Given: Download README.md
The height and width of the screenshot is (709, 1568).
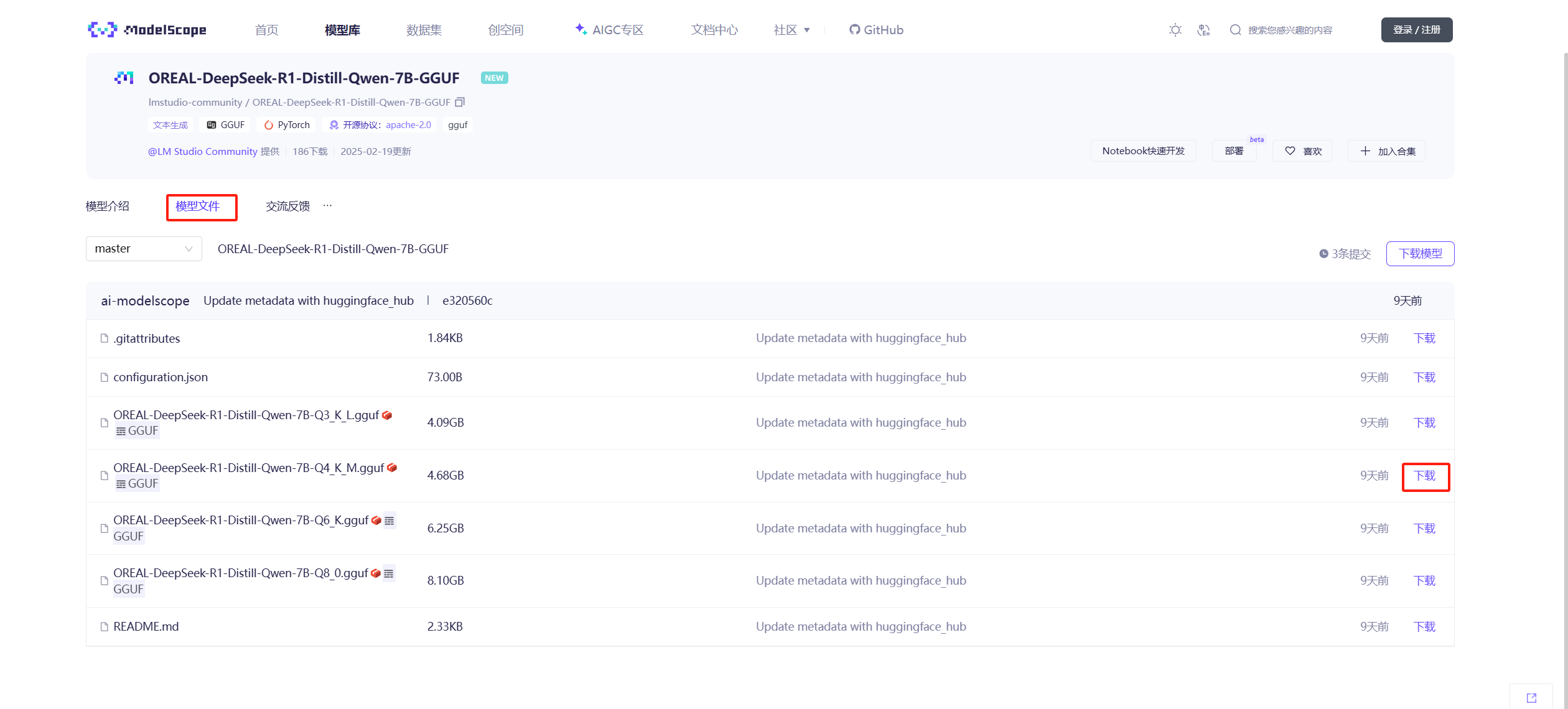Looking at the screenshot, I should point(1424,627).
